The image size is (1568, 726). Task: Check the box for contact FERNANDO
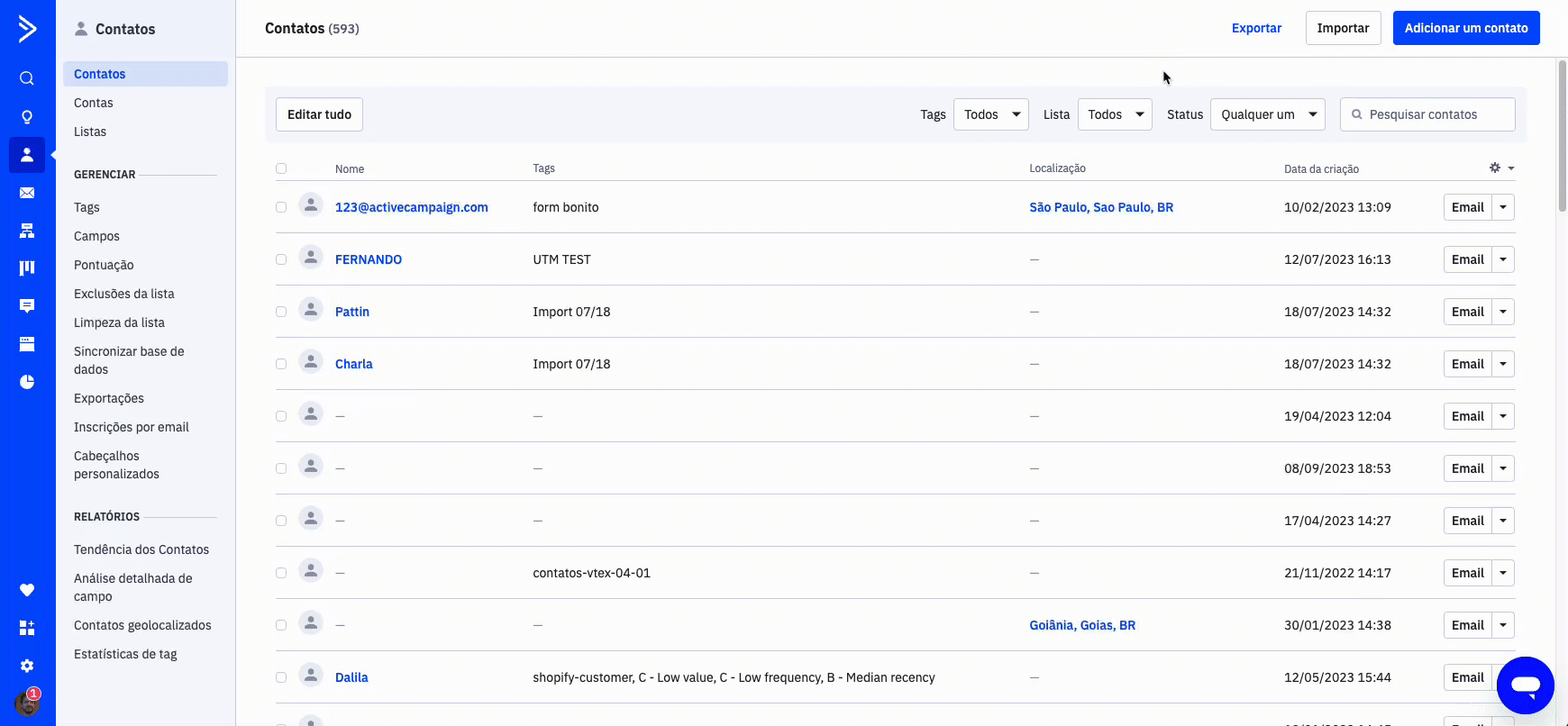click(x=281, y=259)
